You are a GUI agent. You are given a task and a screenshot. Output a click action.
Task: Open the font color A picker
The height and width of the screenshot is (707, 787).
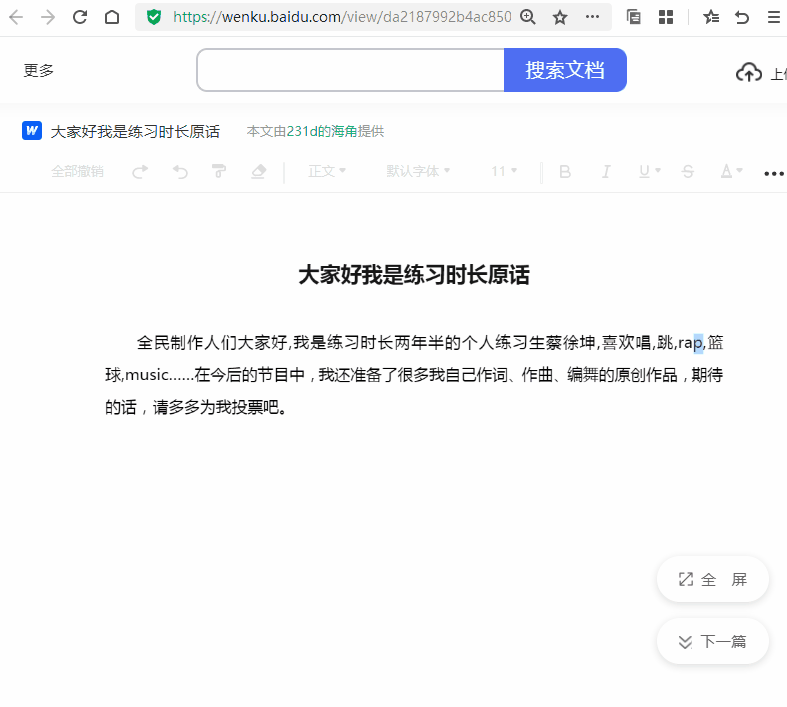click(x=731, y=172)
